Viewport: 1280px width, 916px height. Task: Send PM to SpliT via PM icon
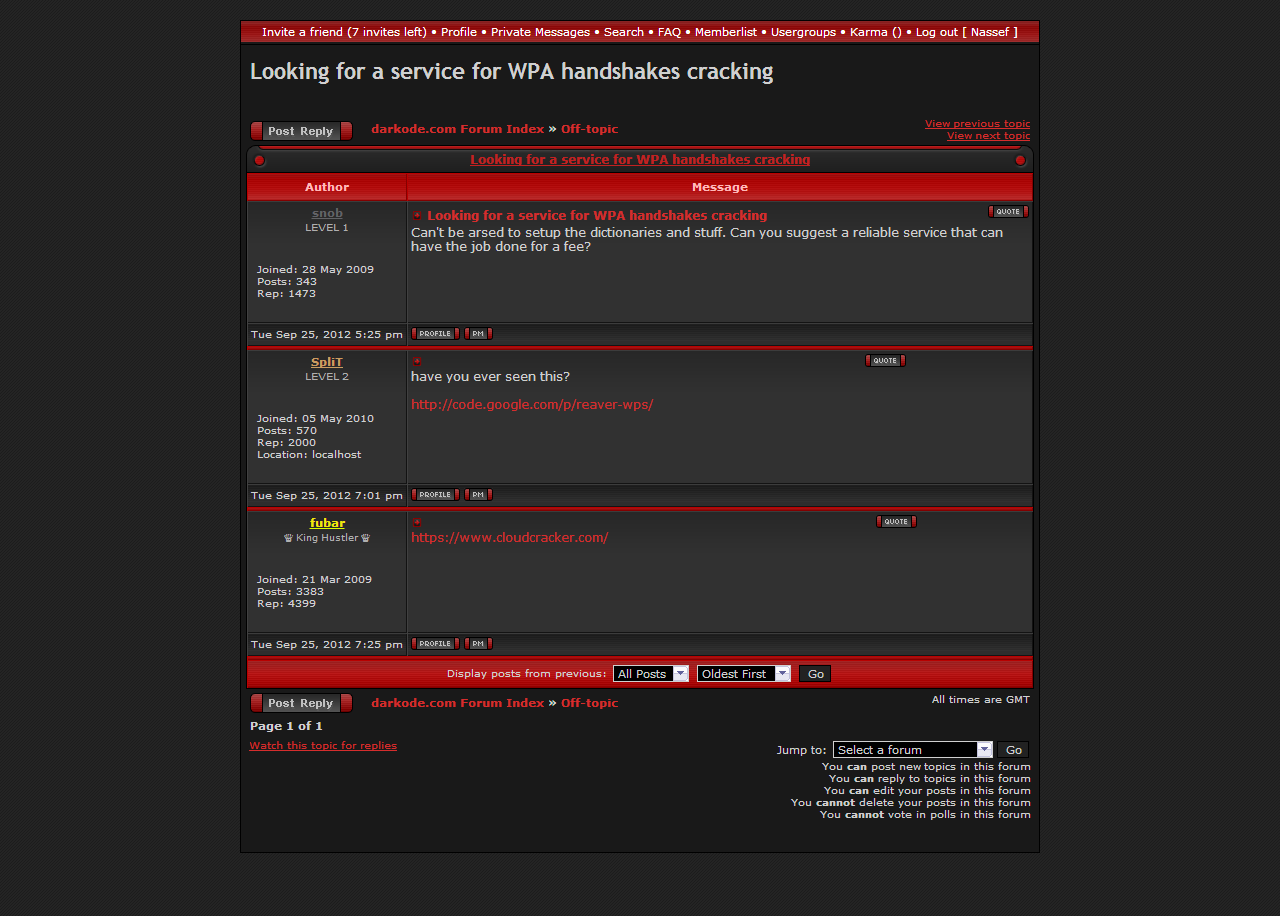point(478,495)
